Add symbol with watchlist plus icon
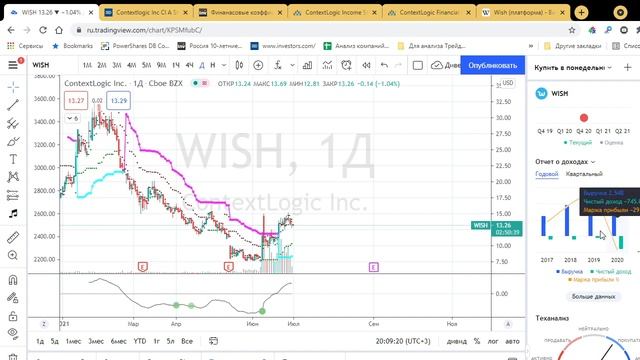The image size is (640, 360). coord(628,67)
